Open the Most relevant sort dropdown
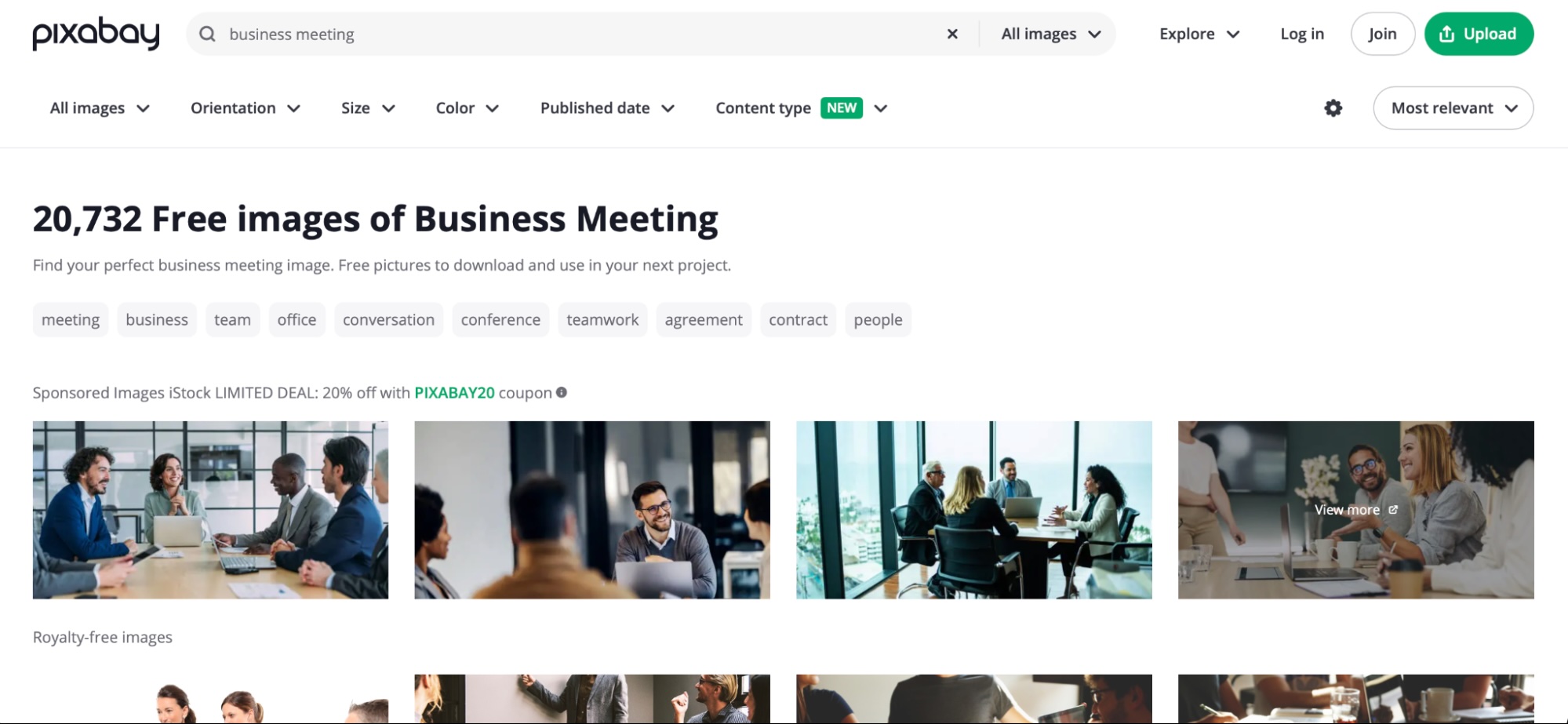 (x=1453, y=108)
